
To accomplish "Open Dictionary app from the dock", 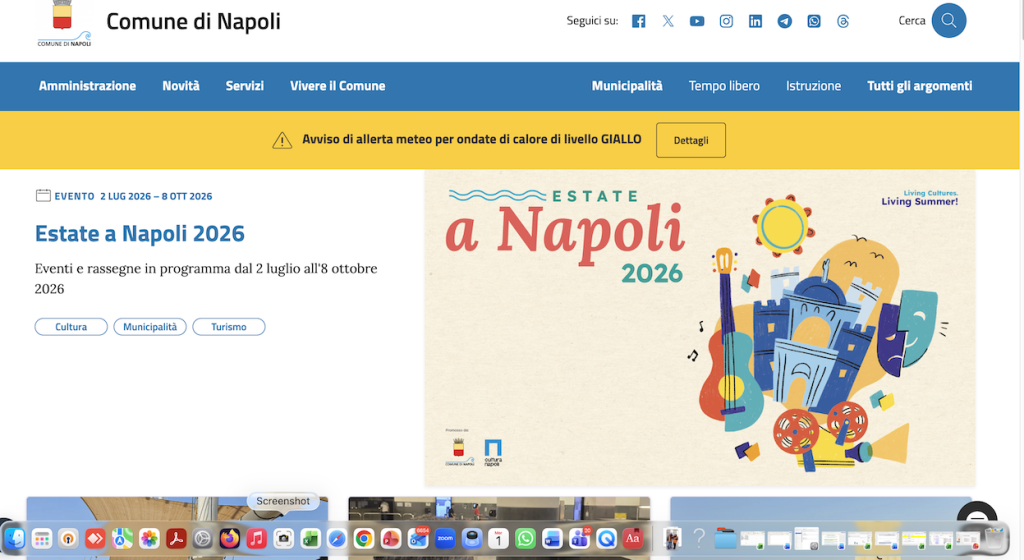I will point(632,538).
